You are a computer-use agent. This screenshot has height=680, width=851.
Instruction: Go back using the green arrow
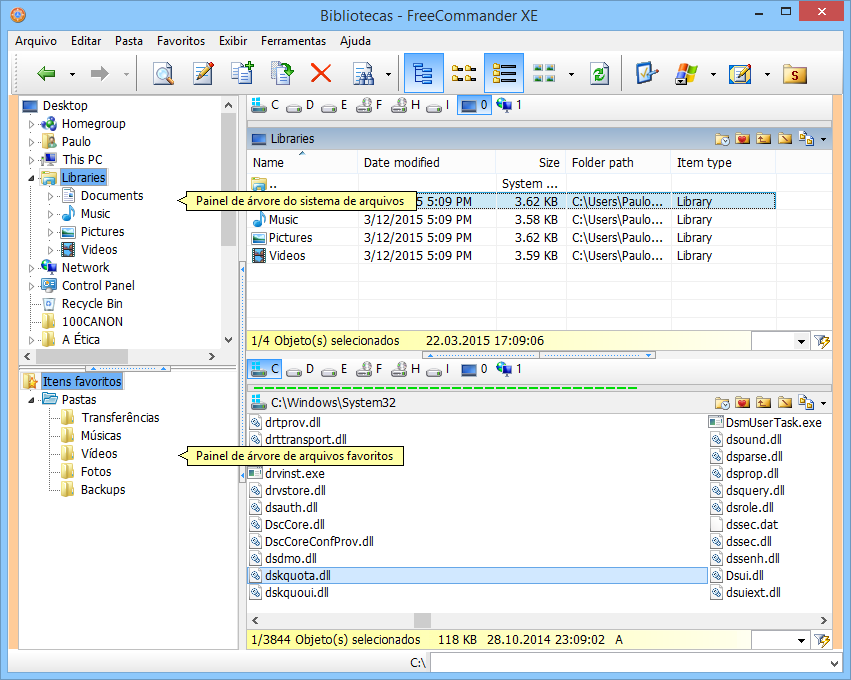pos(46,73)
